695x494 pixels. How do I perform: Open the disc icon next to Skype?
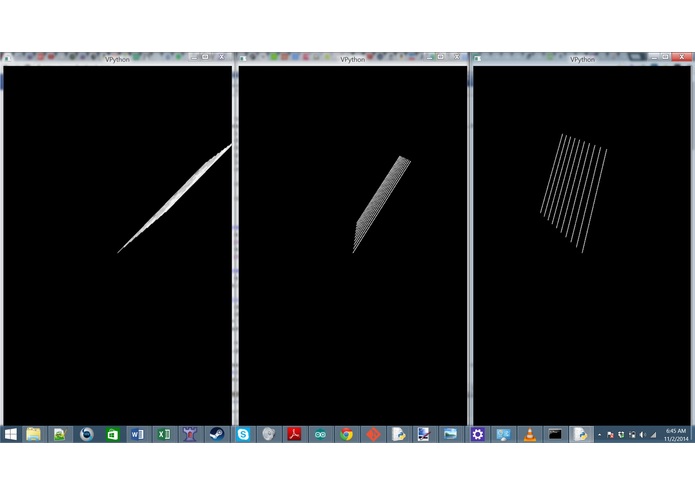pyautogui.click(x=269, y=434)
